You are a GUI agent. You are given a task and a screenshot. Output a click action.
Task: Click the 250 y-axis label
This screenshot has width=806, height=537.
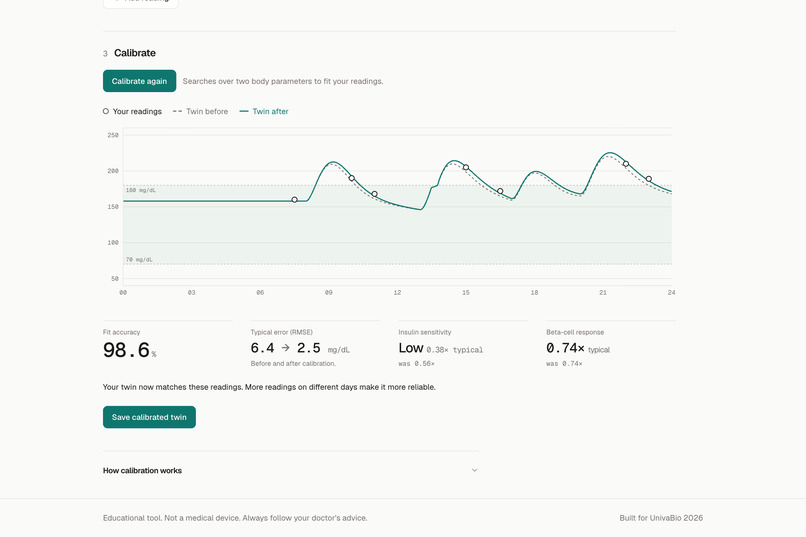113,135
